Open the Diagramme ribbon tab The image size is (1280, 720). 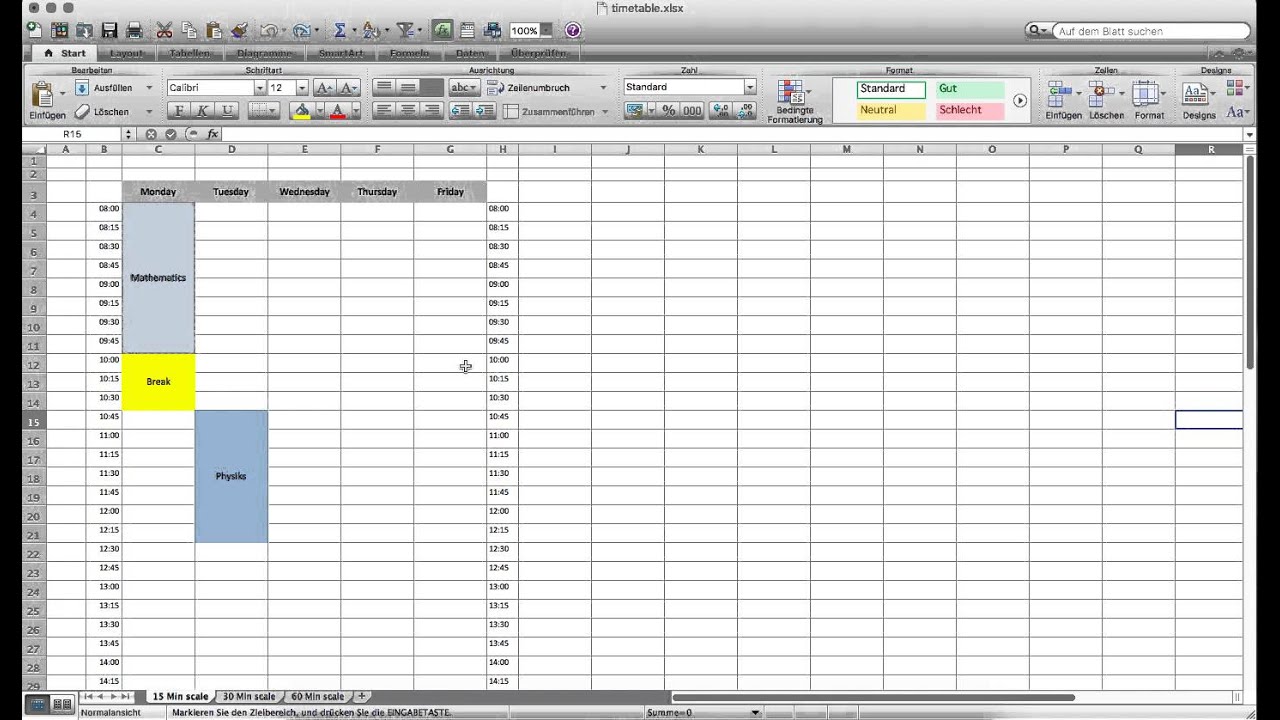[x=265, y=53]
